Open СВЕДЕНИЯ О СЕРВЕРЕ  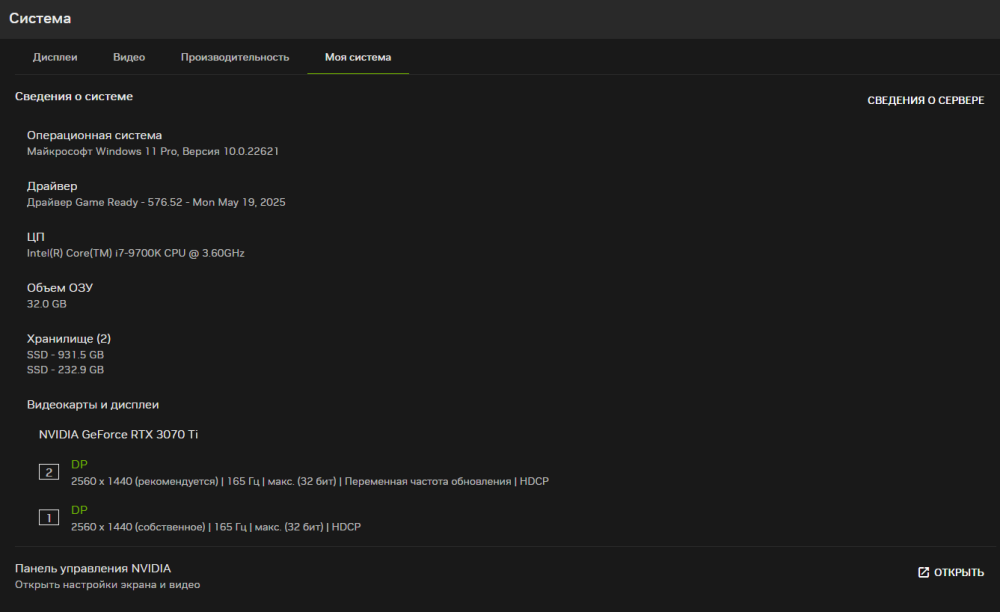tap(925, 101)
